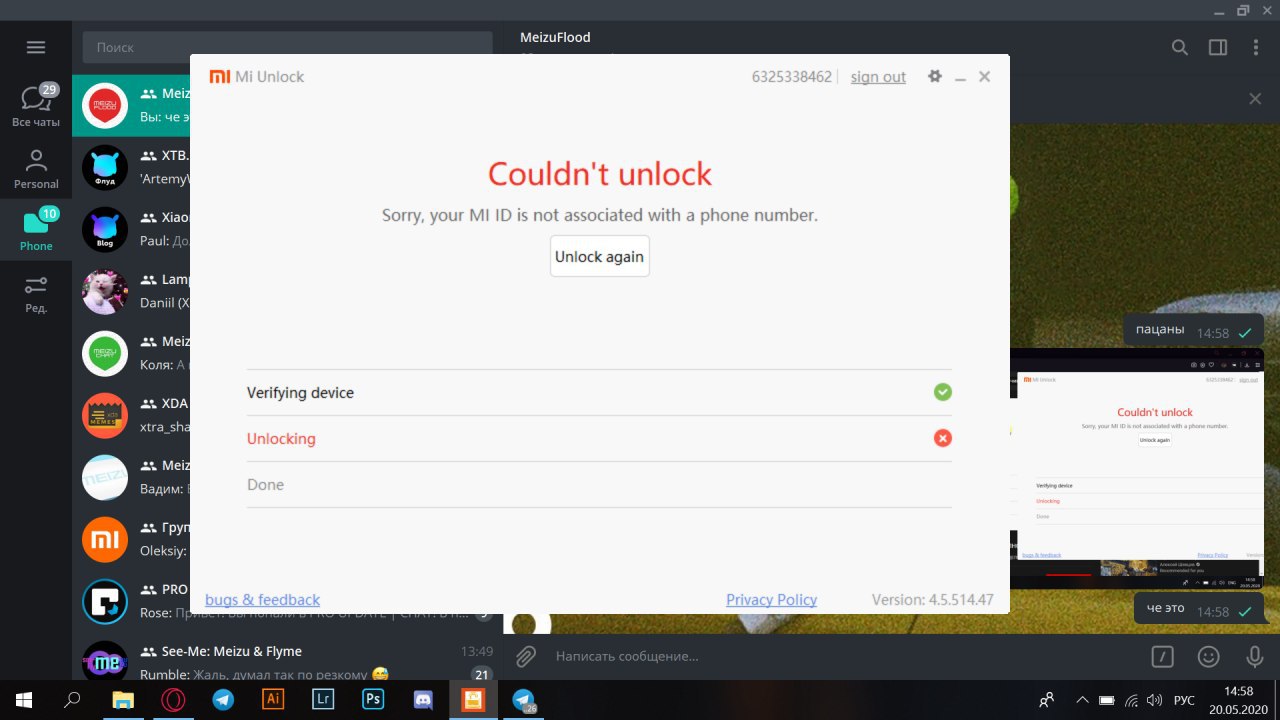This screenshot has height=720, width=1280.
Task: Select 'Phone' folder tab
Action: [x=36, y=230]
